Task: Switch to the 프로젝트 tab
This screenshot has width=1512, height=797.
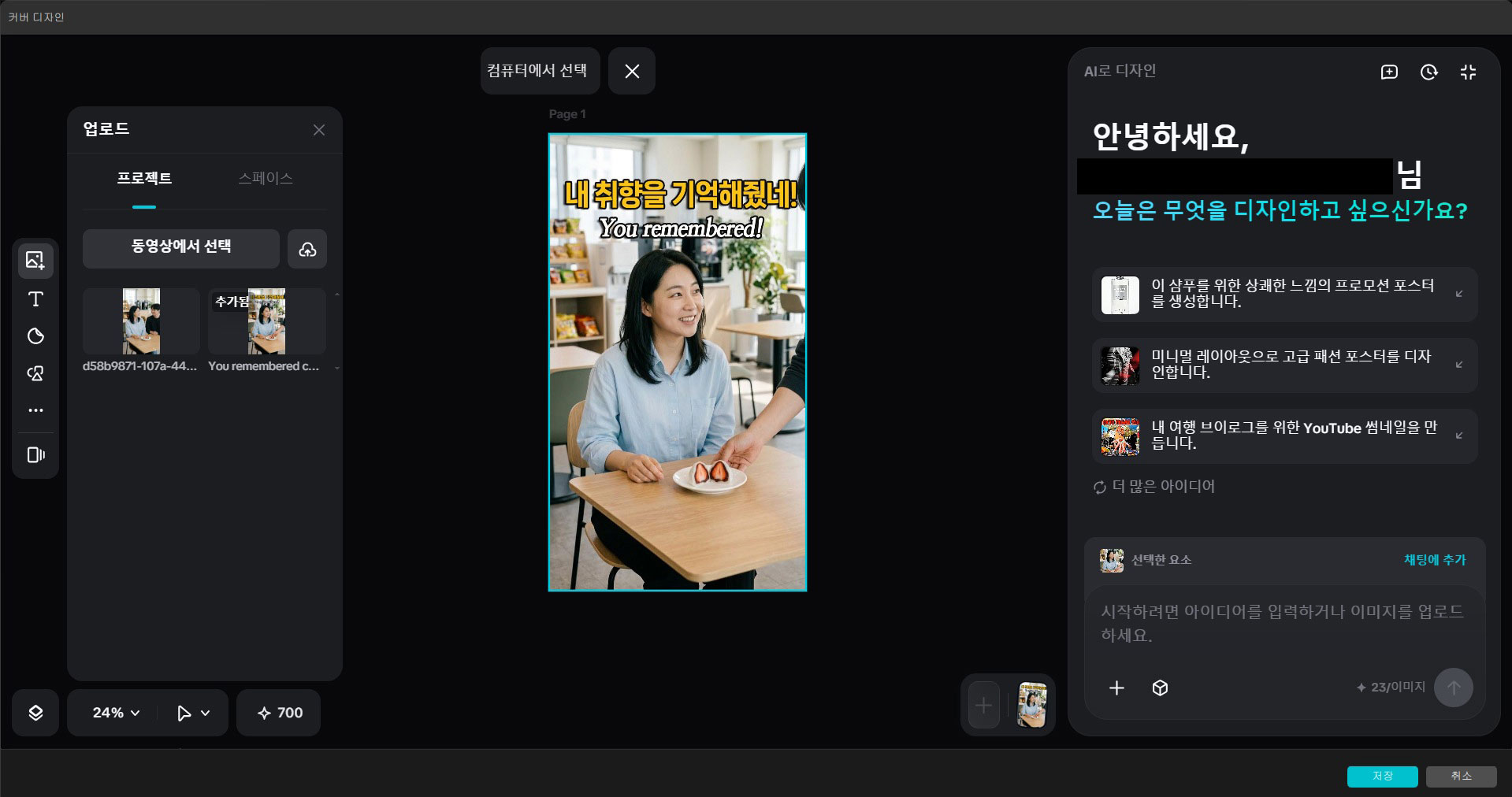Action: click(x=144, y=179)
